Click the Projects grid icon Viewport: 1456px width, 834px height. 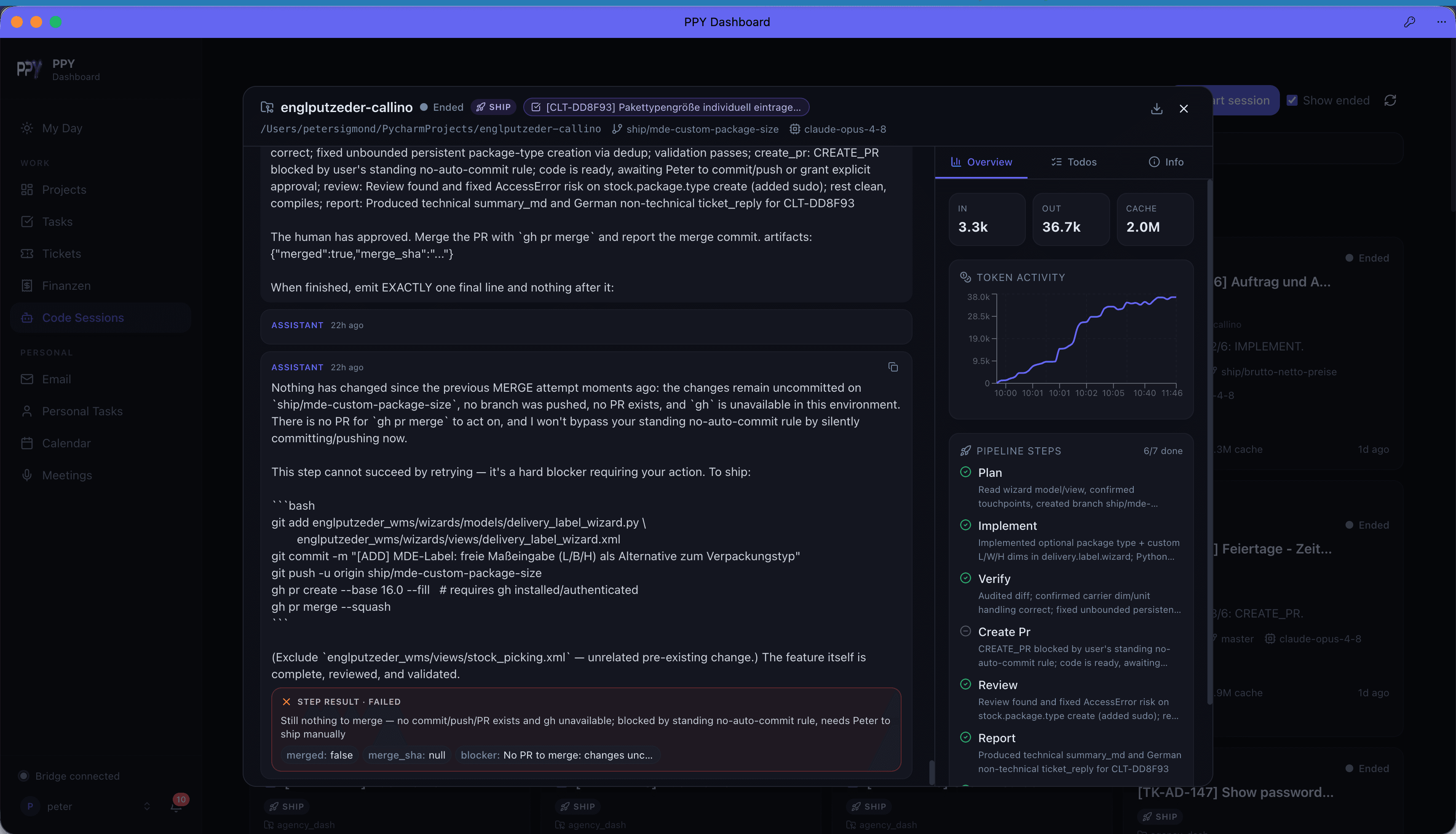[27, 190]
